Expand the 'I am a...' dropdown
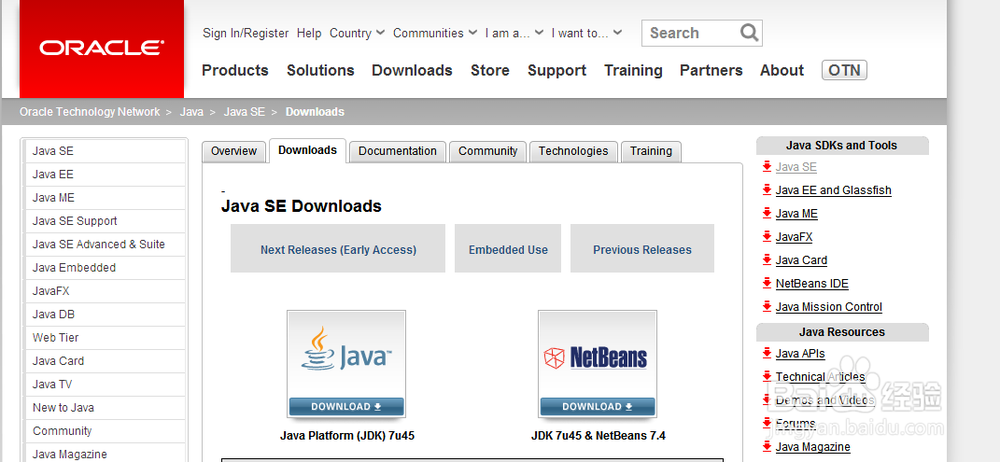The image size is (1000, 462). tap(514, 33)
